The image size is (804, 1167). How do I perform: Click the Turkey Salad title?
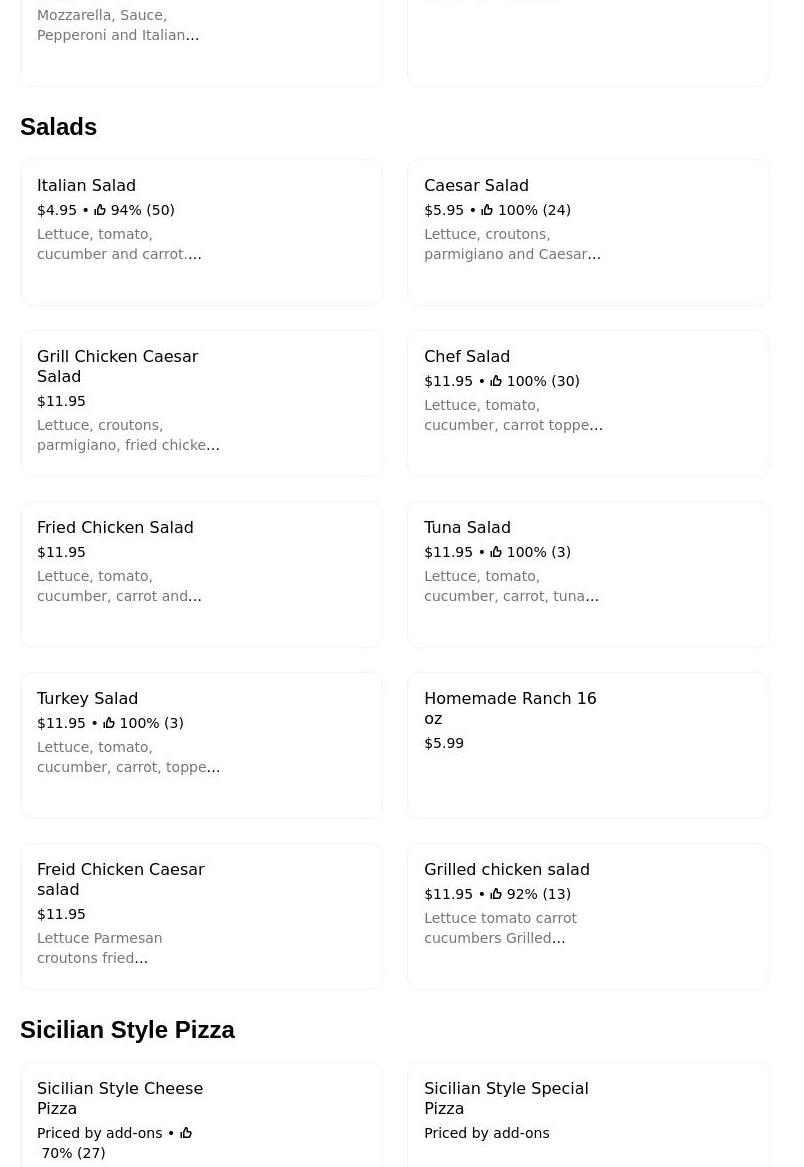pos(87,699)
